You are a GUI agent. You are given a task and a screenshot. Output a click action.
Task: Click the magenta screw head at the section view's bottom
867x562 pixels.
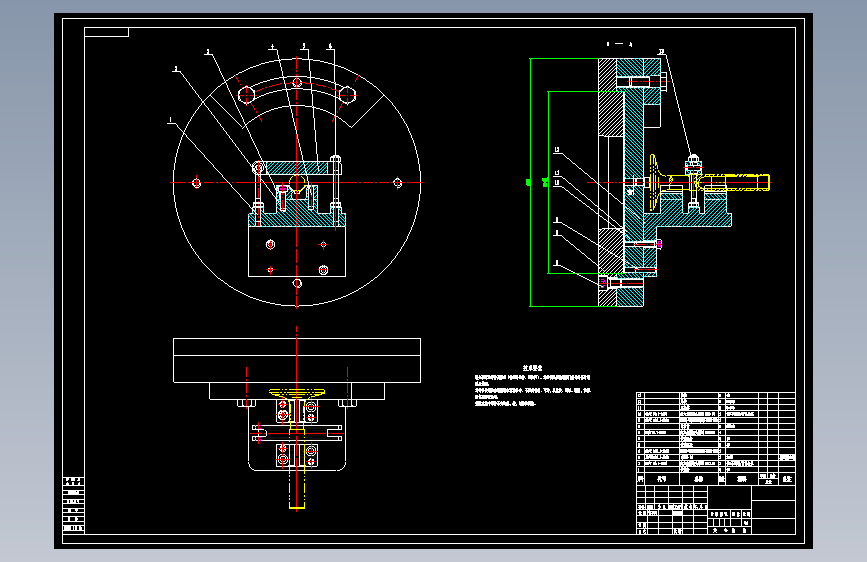[x=603, y=283]
